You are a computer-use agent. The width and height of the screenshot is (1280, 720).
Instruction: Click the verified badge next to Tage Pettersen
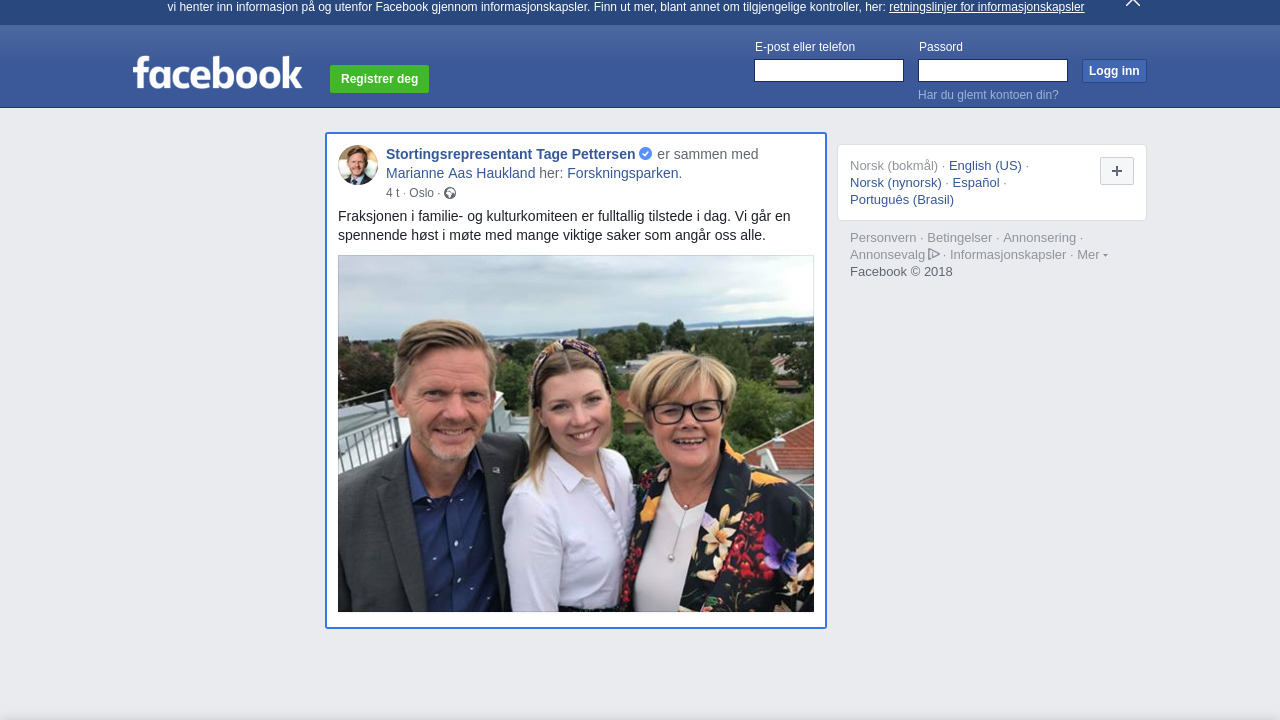click(x=646, y=154)
